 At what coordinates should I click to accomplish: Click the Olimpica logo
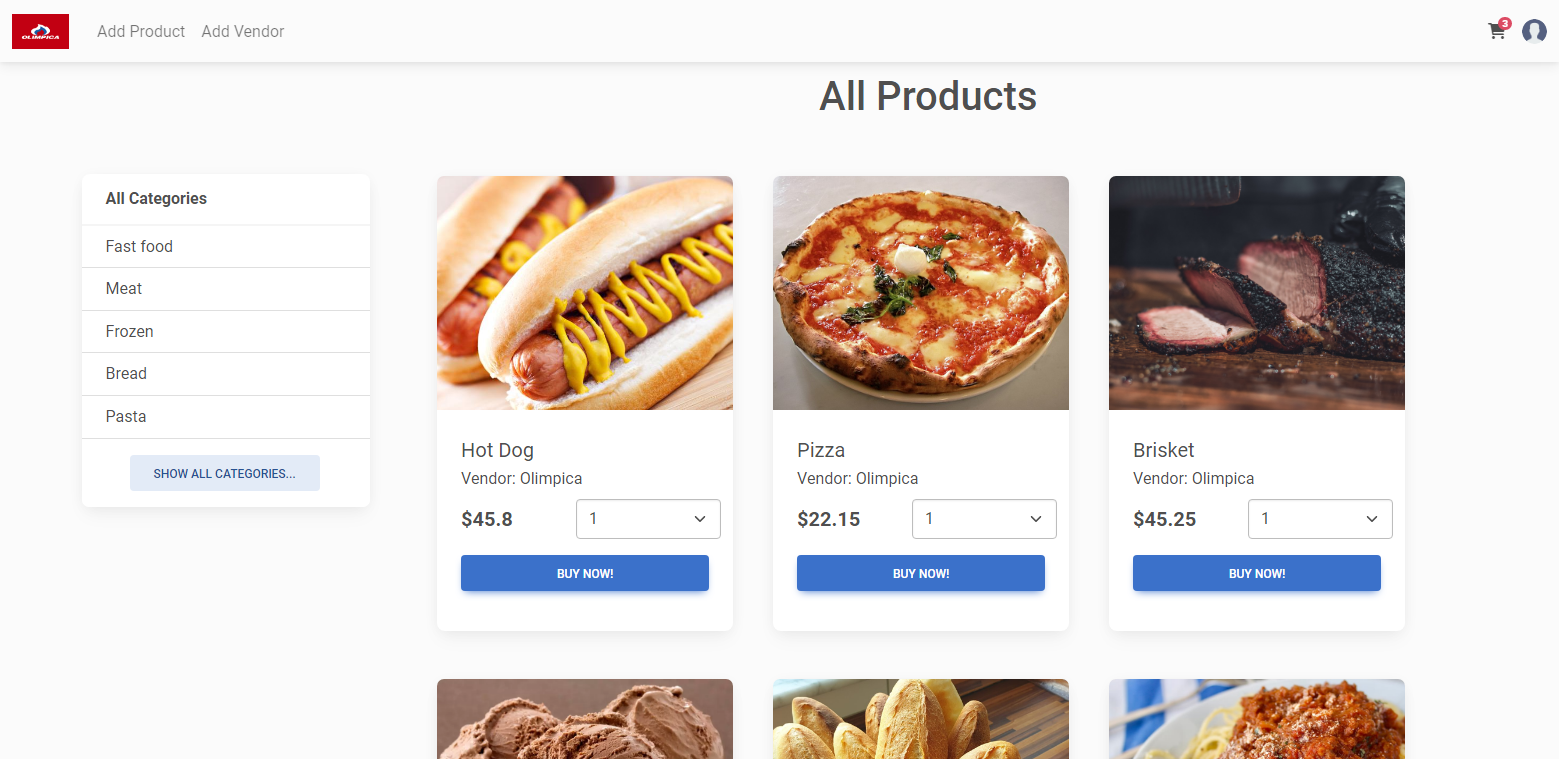[40, 31]
